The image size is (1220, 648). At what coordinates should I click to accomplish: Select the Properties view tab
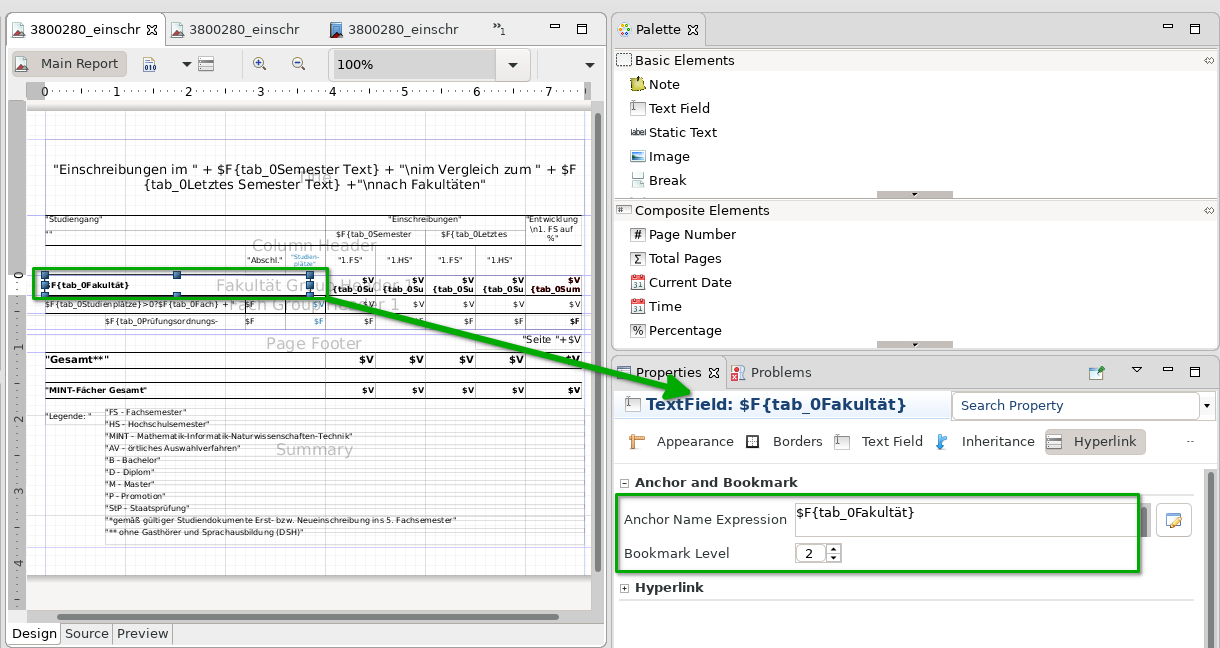(668, 372)
